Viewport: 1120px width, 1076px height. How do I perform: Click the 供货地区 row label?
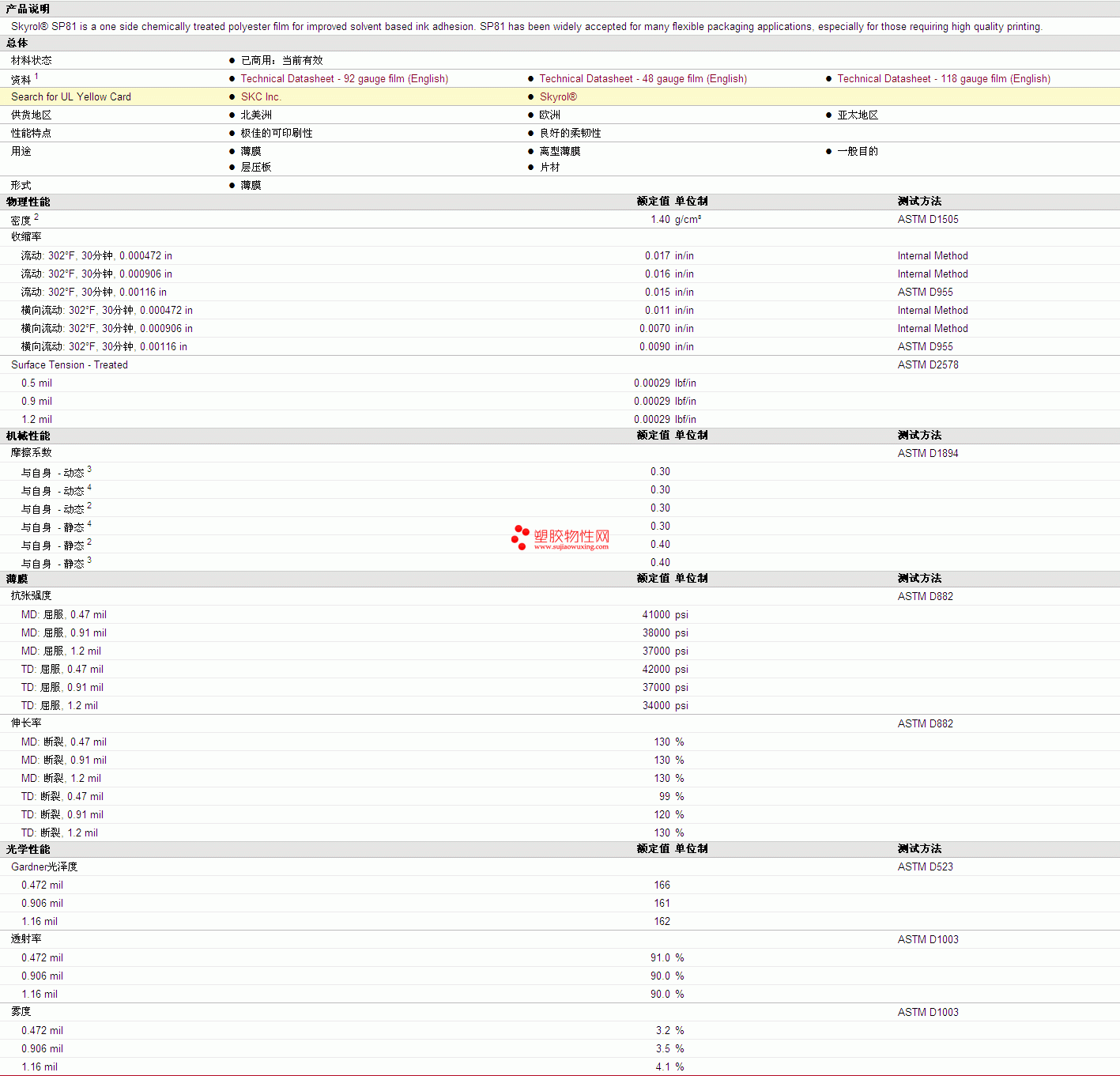click(32, 115)
